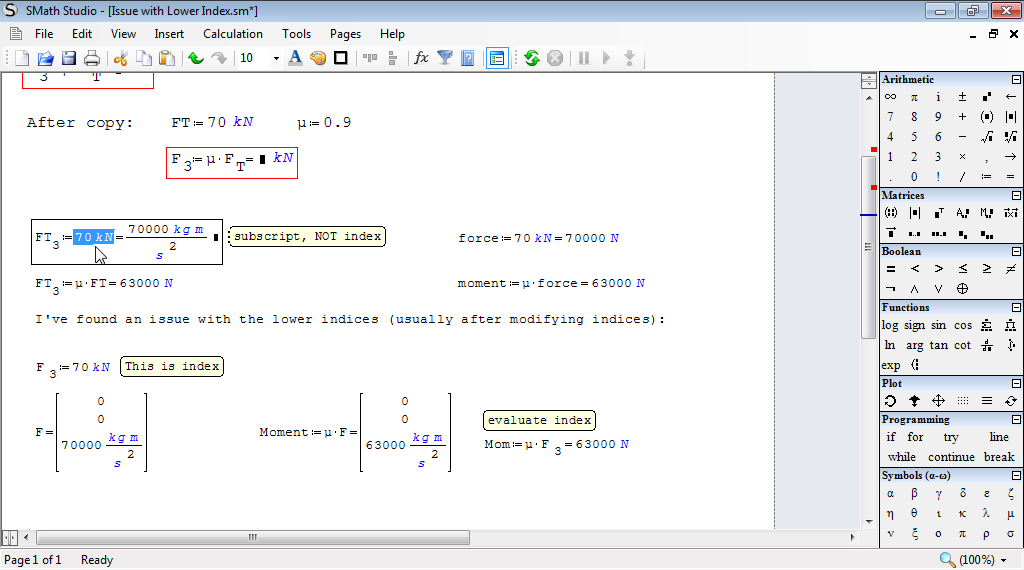Open the fx insert function dialog
Image resolution: width=1024 pixels, height=570 pixels.
point(421,58)
